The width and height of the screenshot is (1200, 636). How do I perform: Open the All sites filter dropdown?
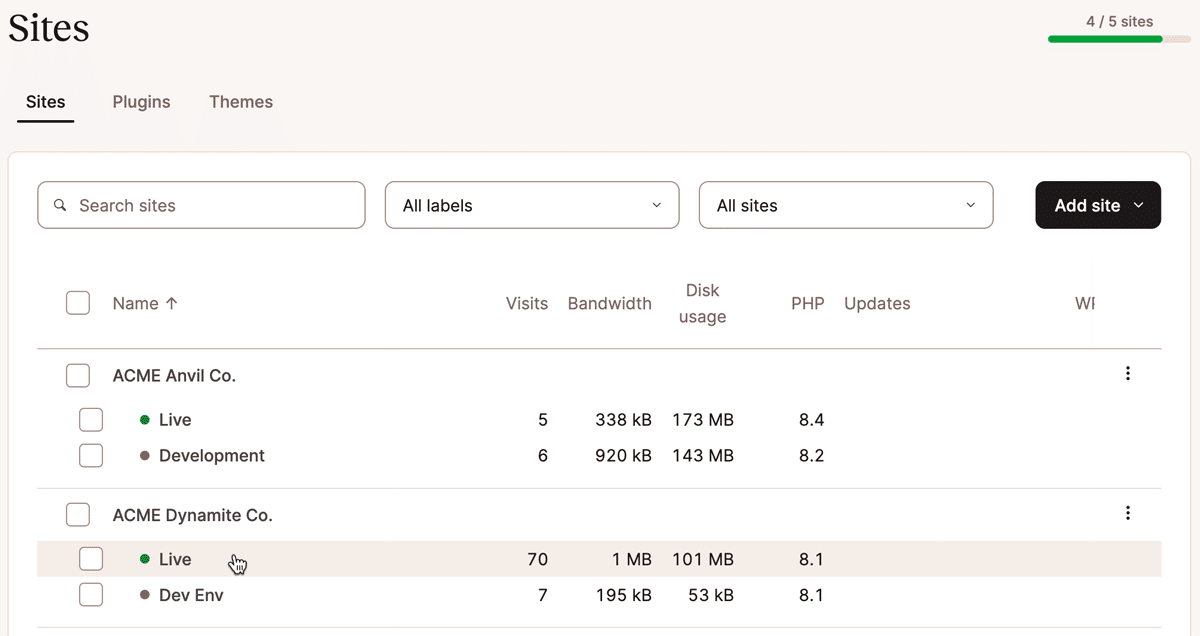[845, 205]
